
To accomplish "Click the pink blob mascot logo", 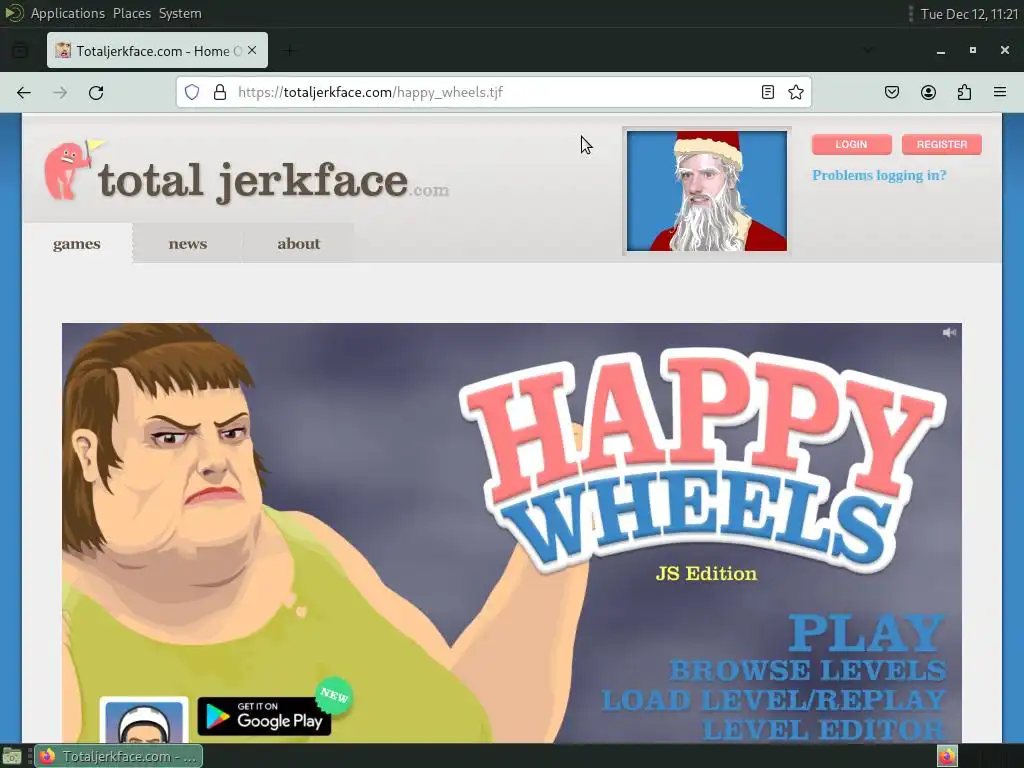I will coord(71,169).
